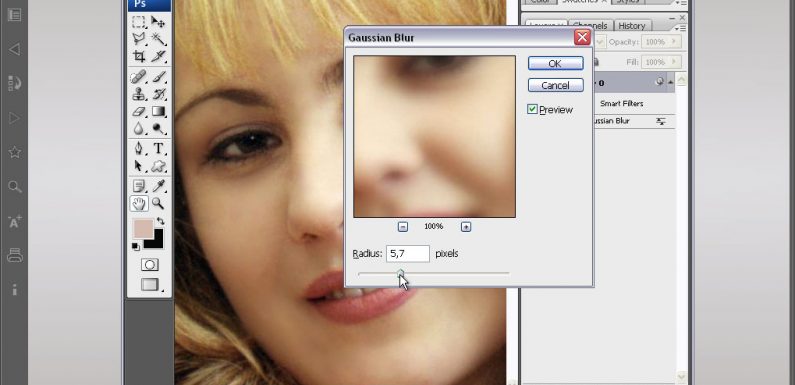Click the Layers panel scroll up arrow
The width and height of the screenshot is (795, 385).
point(681,80)
